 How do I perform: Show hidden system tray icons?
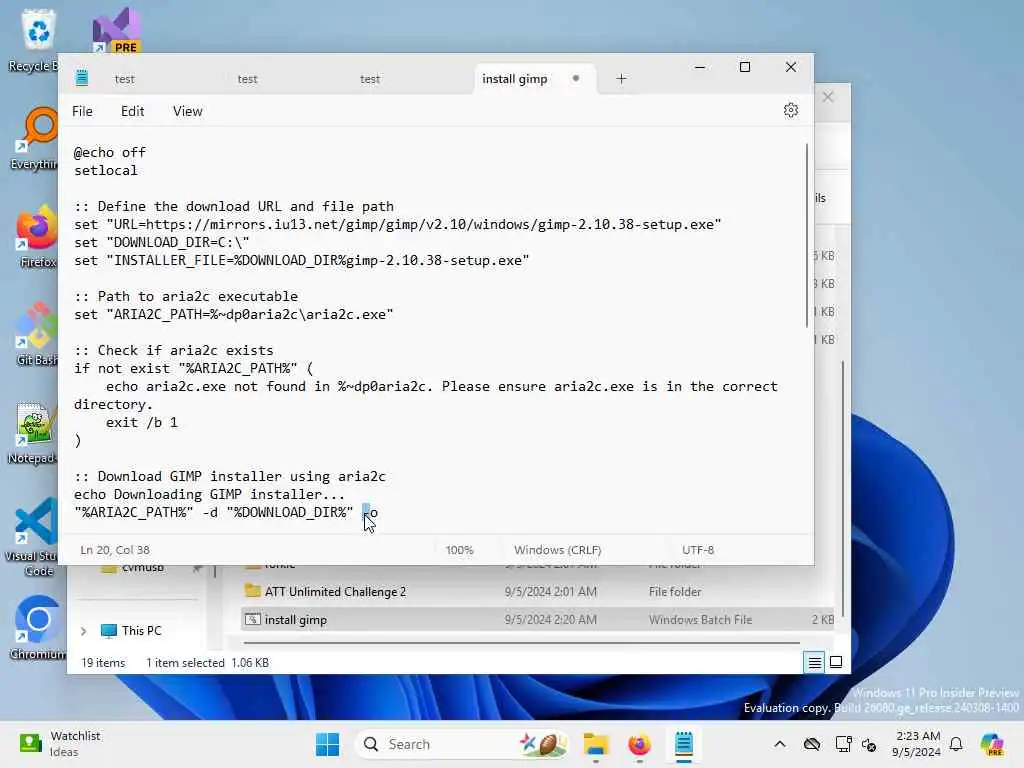tap(780, 744)
